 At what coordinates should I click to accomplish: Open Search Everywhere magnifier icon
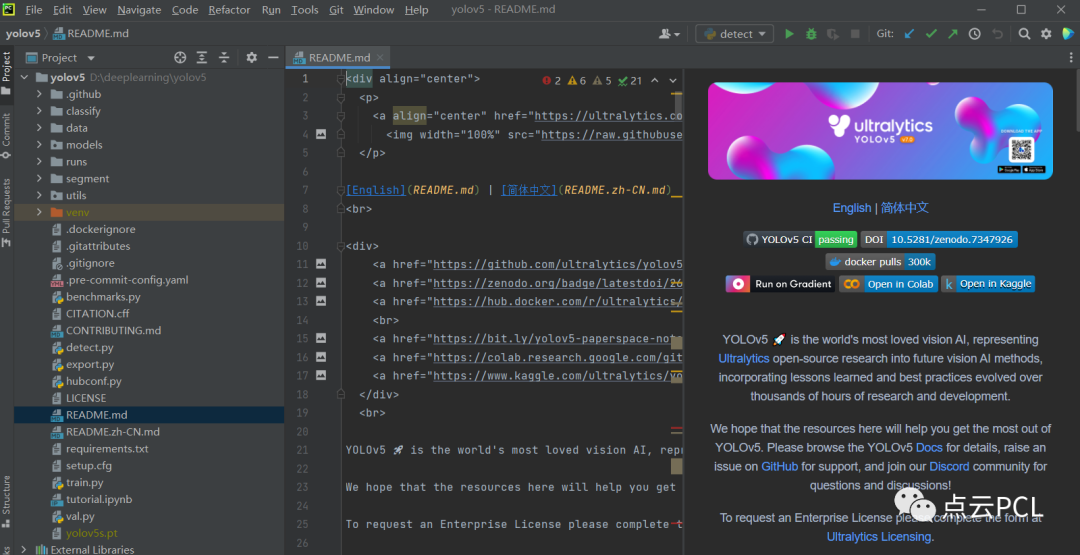[x=1024, y=34]
